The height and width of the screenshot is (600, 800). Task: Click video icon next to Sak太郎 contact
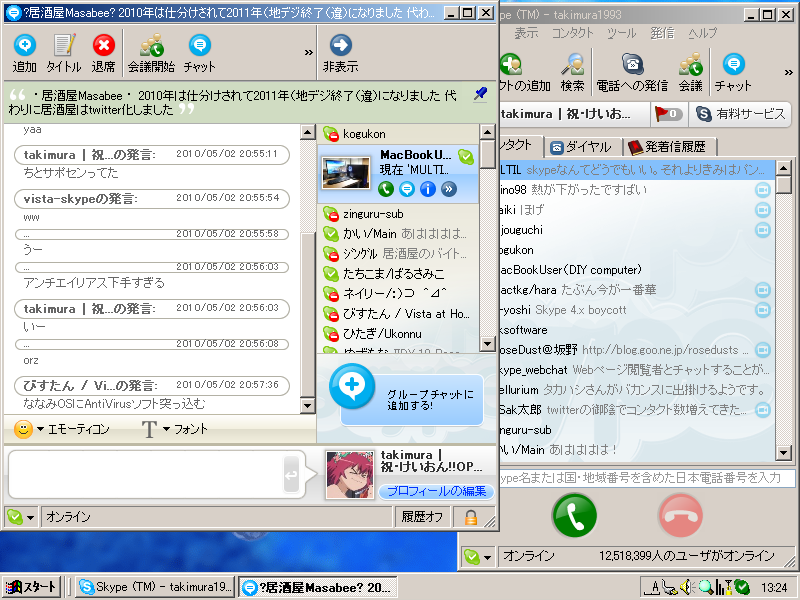pos(763,410)
